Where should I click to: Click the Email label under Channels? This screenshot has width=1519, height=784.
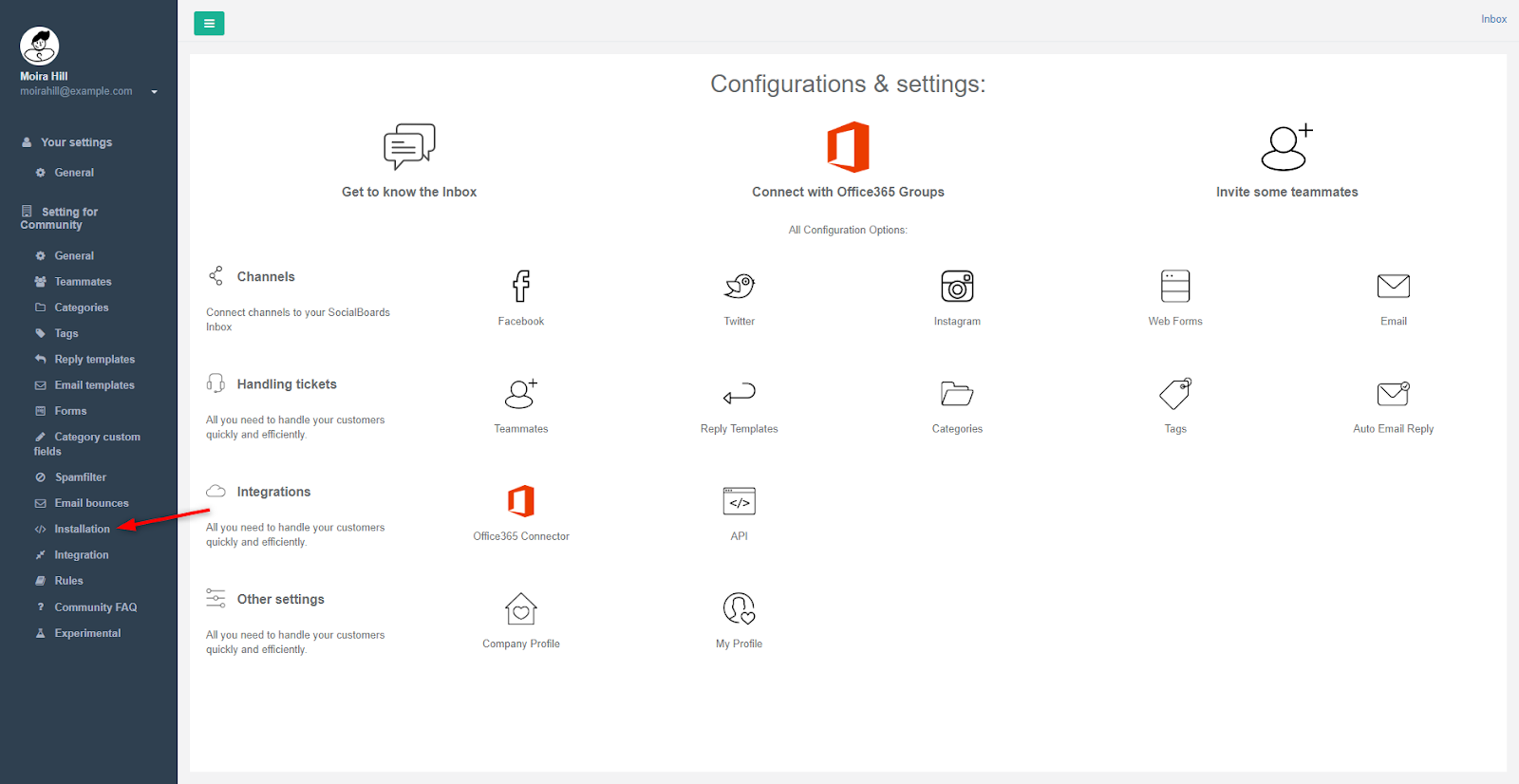click(1394, 322)
